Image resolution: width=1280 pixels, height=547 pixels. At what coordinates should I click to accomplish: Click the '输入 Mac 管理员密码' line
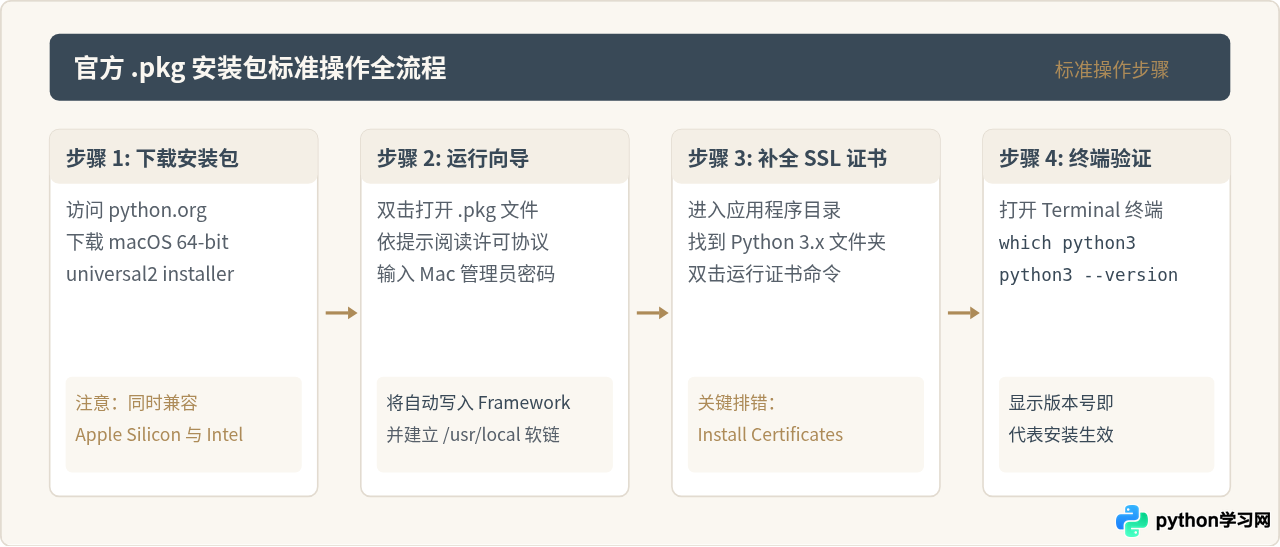point(466,274)
